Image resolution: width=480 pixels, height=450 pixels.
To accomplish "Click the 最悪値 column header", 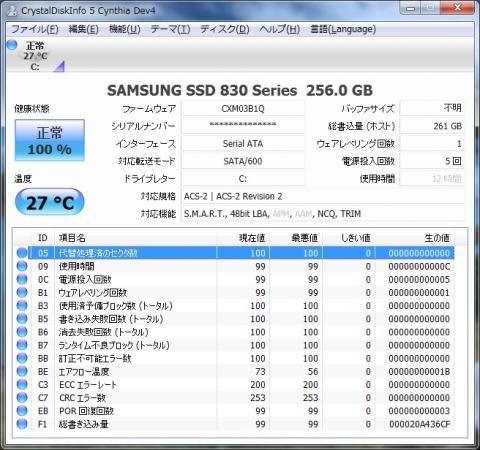I will click(x=296, y=238).
